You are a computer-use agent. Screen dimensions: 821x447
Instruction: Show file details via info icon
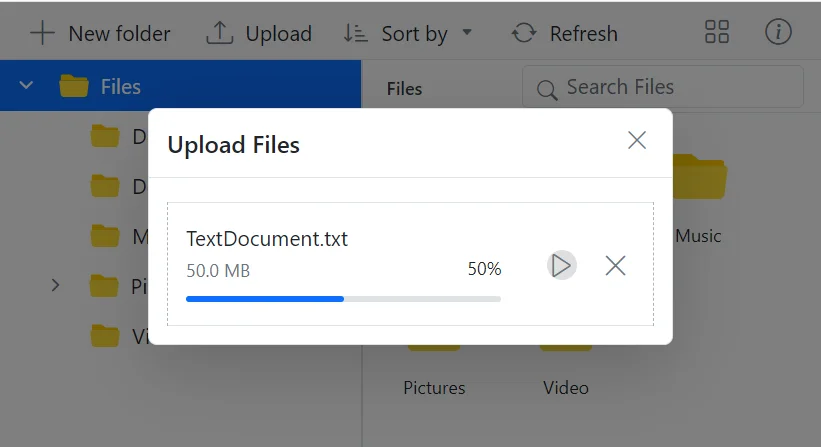(x=778, y=32)
